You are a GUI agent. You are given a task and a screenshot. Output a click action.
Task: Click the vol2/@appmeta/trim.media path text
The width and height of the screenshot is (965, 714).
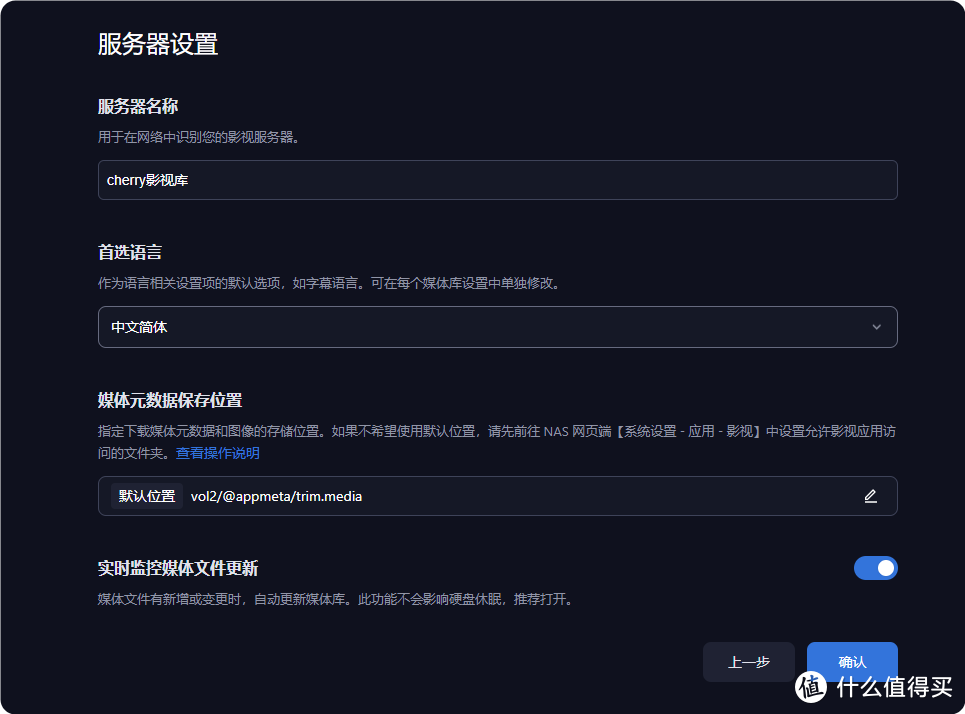coord(276,496)
